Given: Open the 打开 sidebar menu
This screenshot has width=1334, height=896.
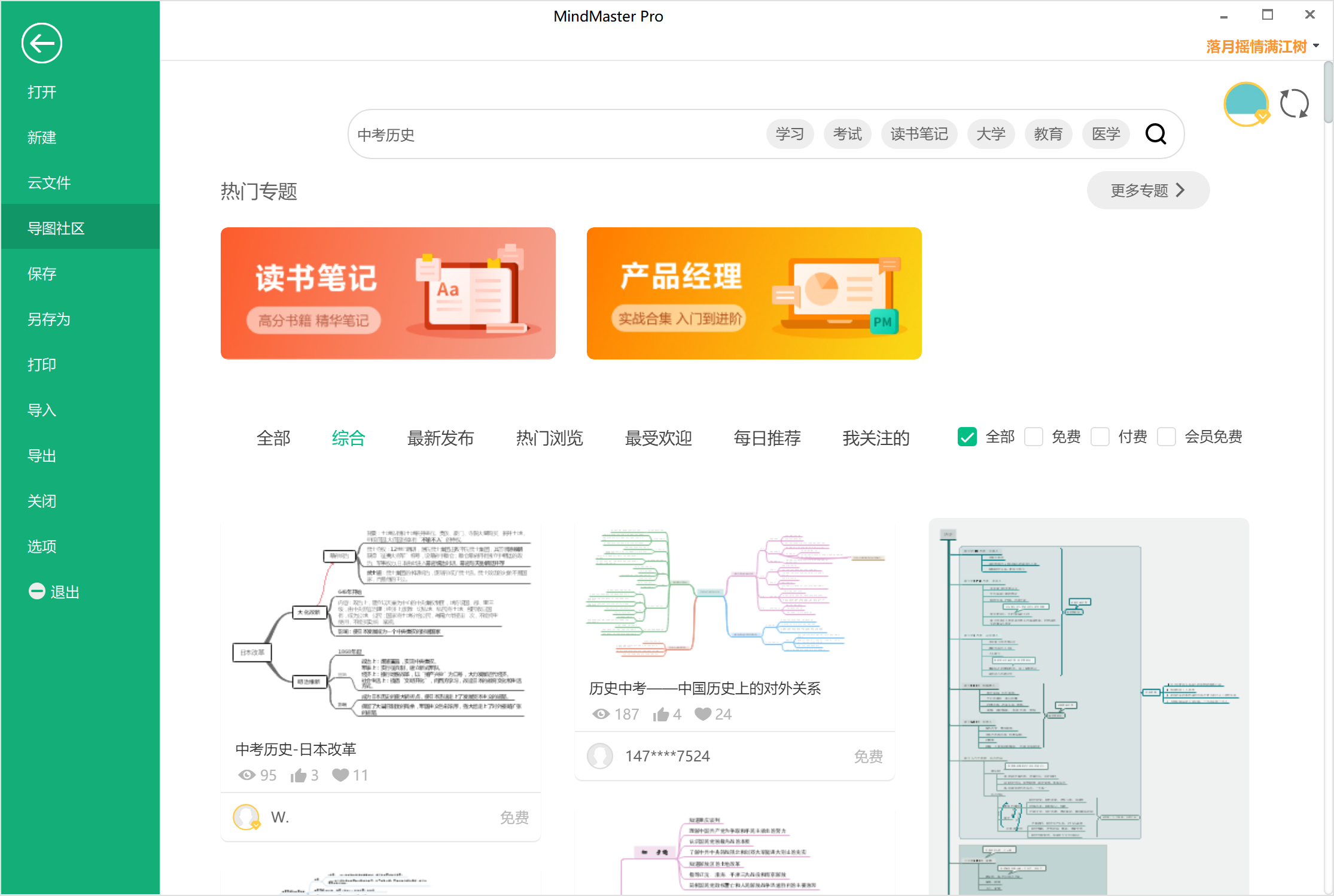Looking at the screenshot, I should pyautogui.click(x=80, y=92).
